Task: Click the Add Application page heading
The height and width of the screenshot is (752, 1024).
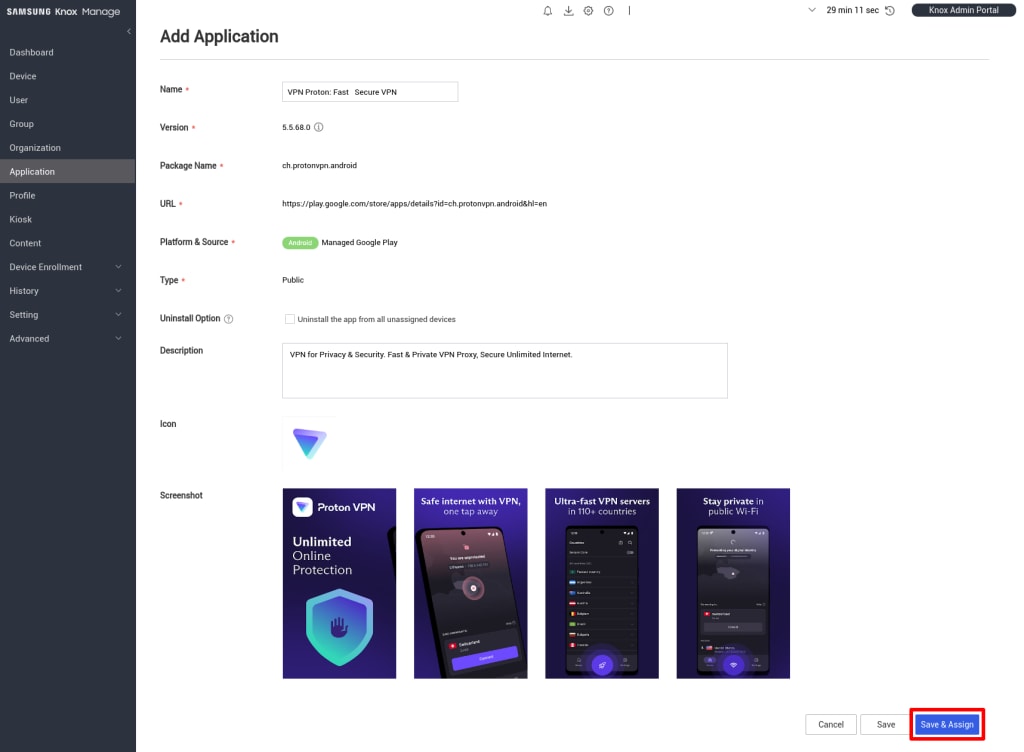Action: pyautogui.click(x=219, y=37)
